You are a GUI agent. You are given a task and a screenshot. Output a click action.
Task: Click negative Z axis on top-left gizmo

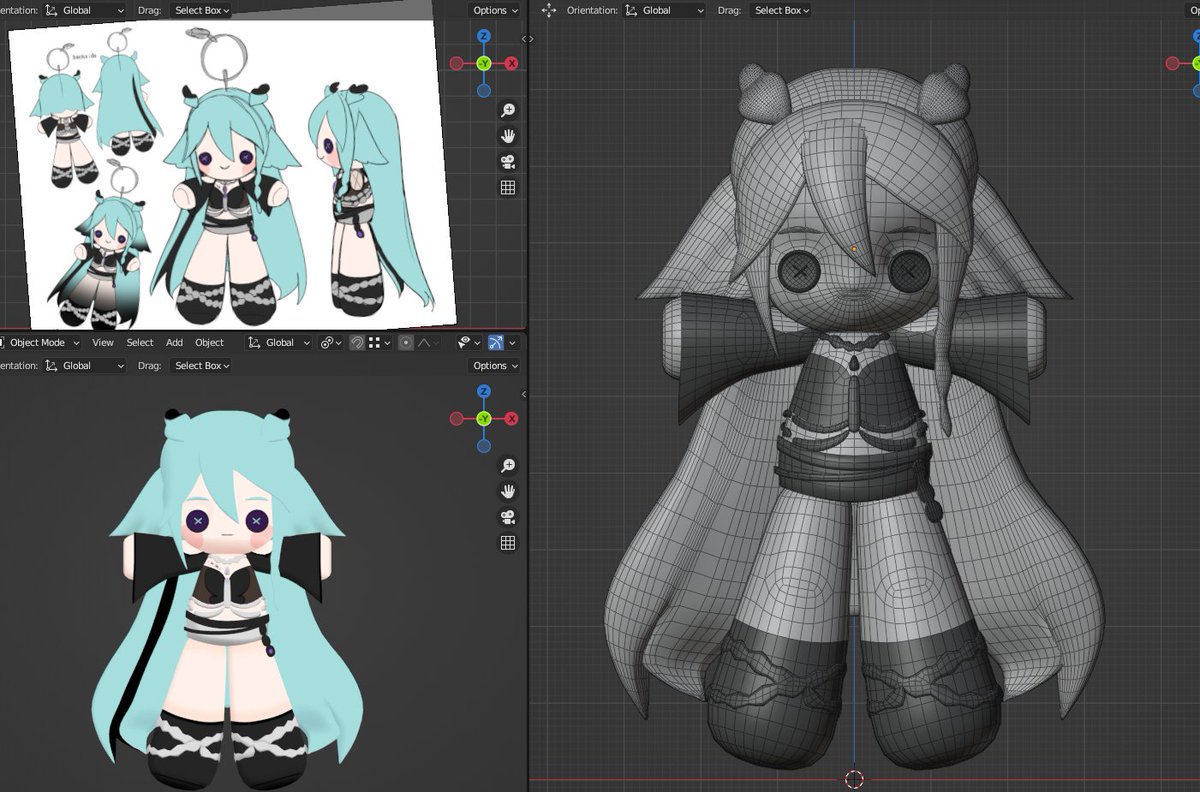[x=484, y=90]
